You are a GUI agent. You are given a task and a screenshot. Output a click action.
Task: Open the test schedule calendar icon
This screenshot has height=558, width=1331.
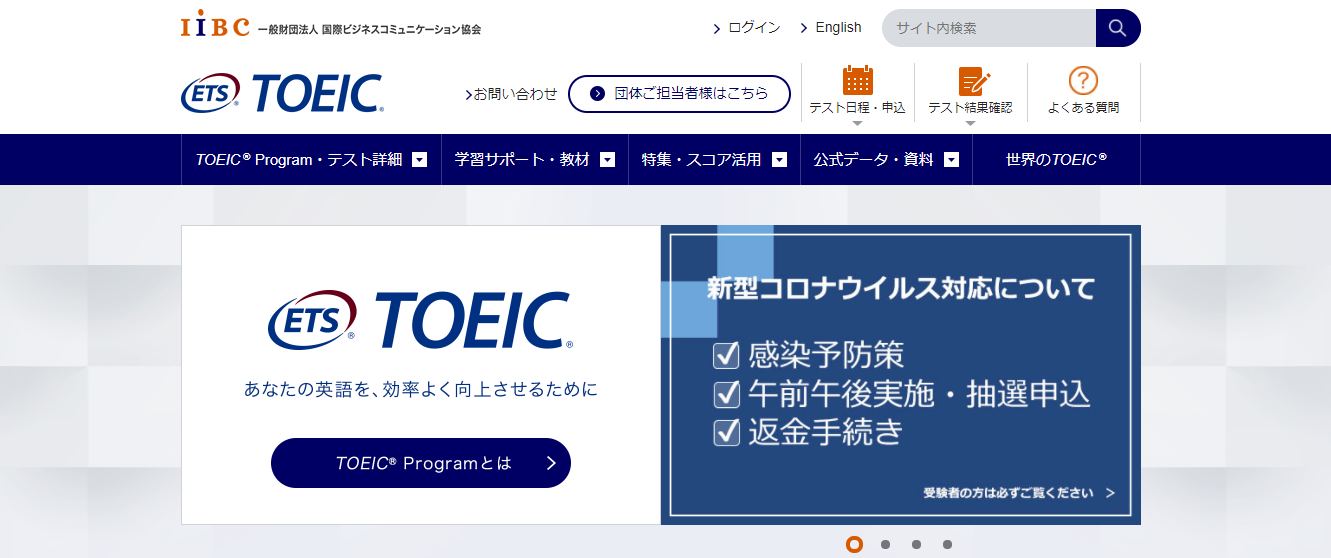[858, 80]
